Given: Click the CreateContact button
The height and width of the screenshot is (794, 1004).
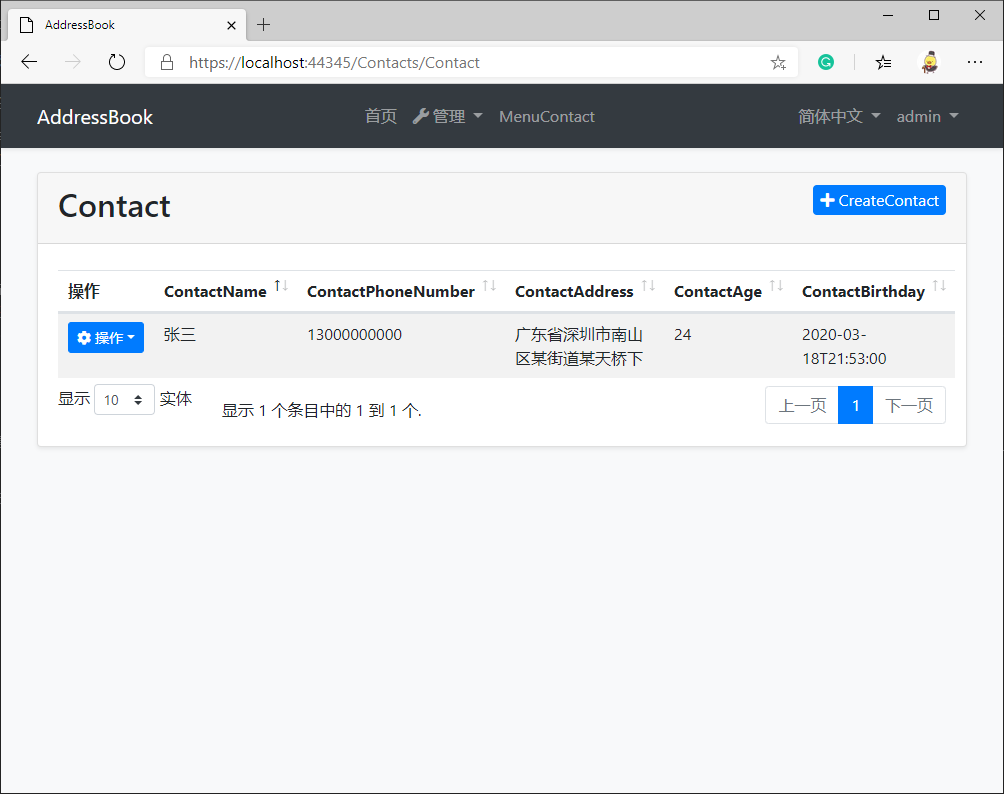Looking at the screenshot, I should click(x=879, y=200).
